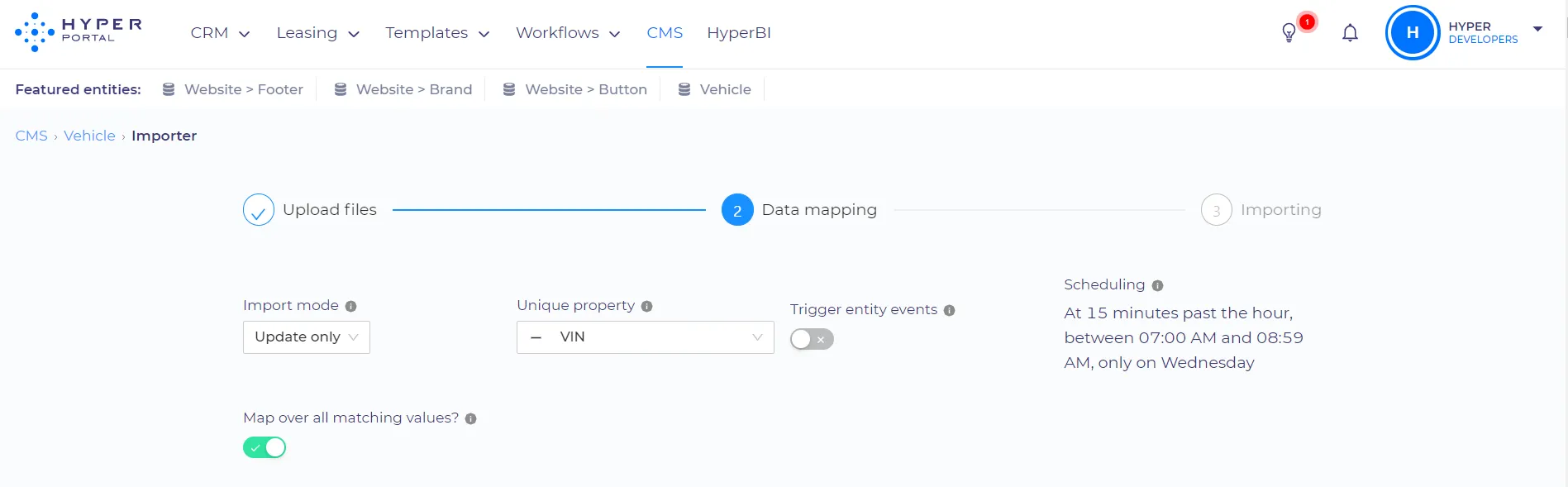1568x487 pixels.
Task: Click the CMS breadcrumb link
Action: tap(31, 136)
